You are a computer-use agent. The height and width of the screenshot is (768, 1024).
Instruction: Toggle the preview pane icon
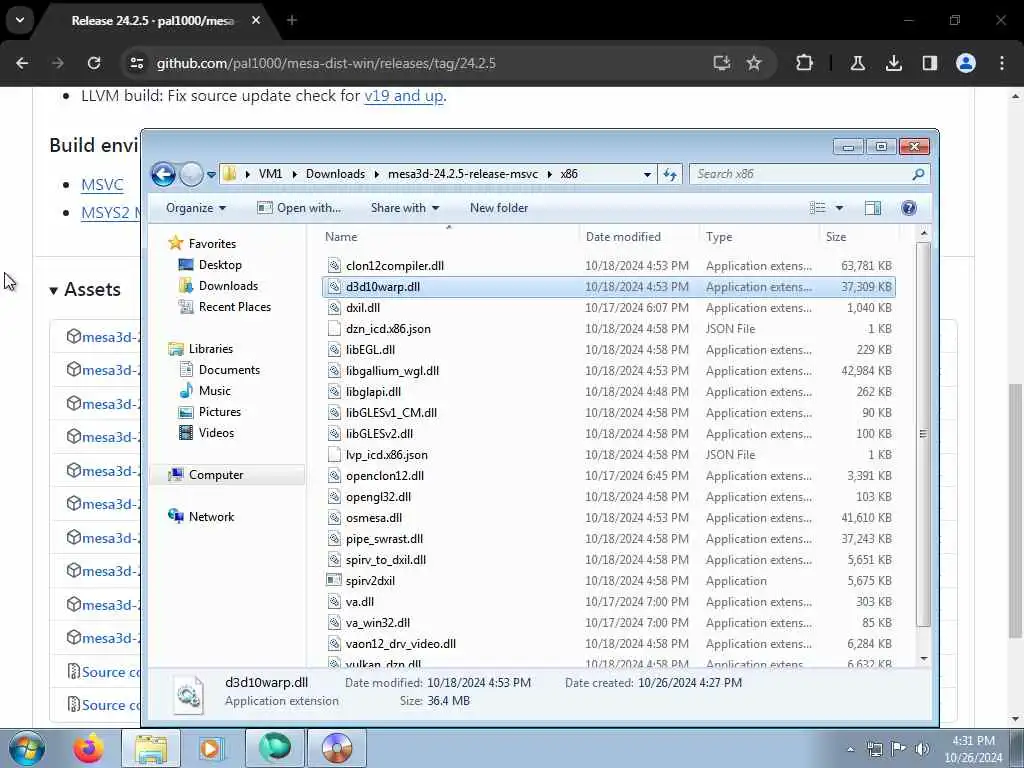pyautogui.click(x=872, y=208)
